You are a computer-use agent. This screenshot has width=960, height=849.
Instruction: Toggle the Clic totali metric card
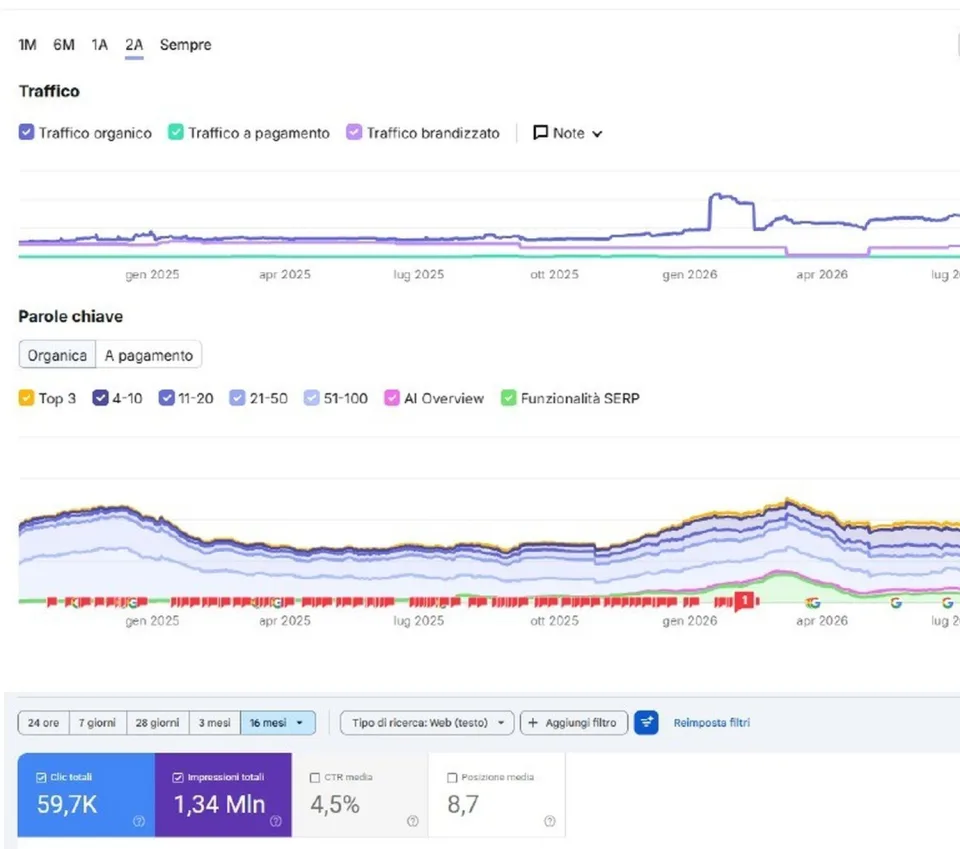pos(86,795)
